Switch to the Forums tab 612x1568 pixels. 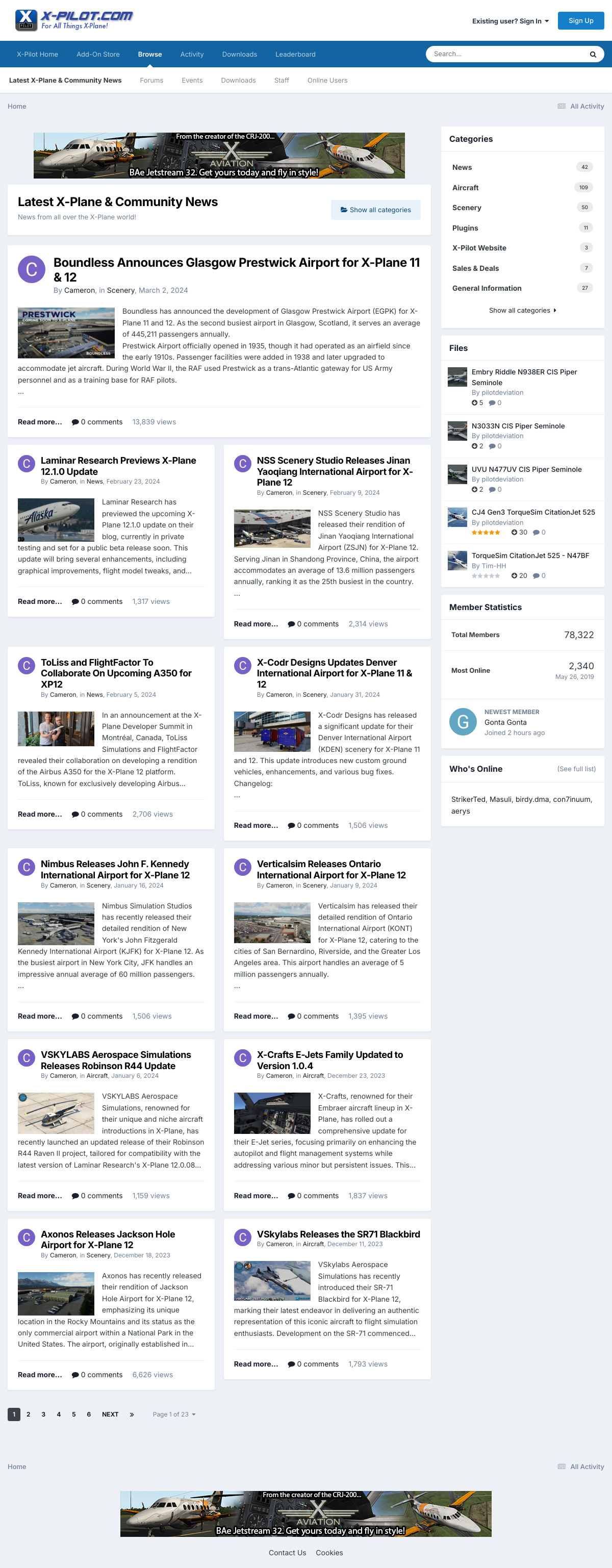(x=151, y=81)
